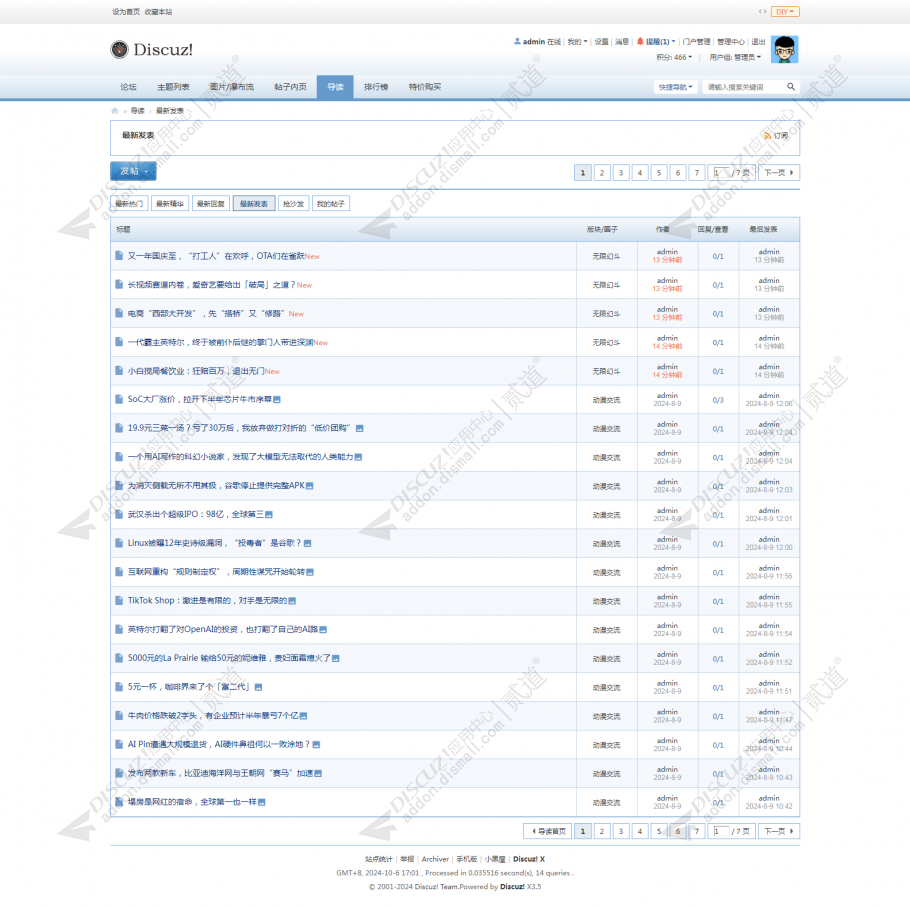Open the 用户组: 管理员 dropdown
Viewport: 910px width, 907px height.
click(735, 57)
